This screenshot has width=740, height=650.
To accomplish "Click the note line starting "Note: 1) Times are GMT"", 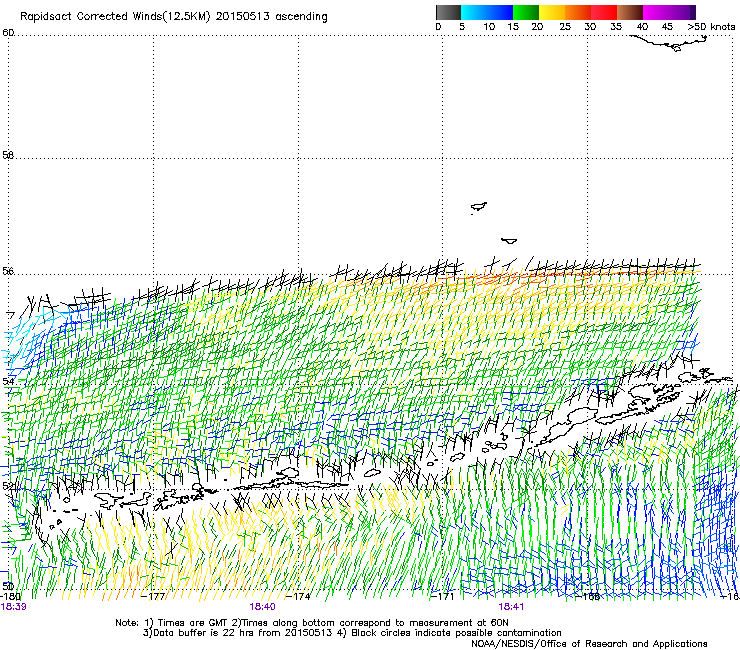I will click(312, 623).
